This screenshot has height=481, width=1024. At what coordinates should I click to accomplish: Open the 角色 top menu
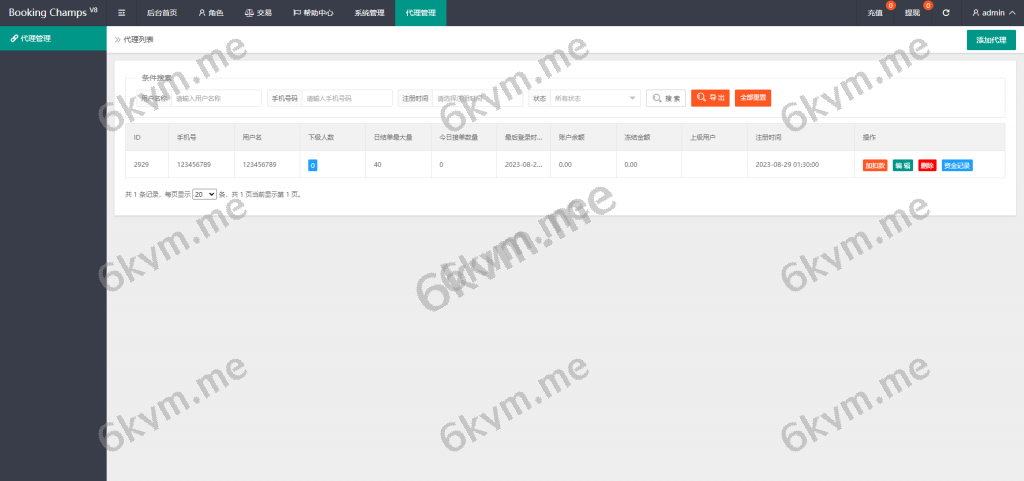210,13
